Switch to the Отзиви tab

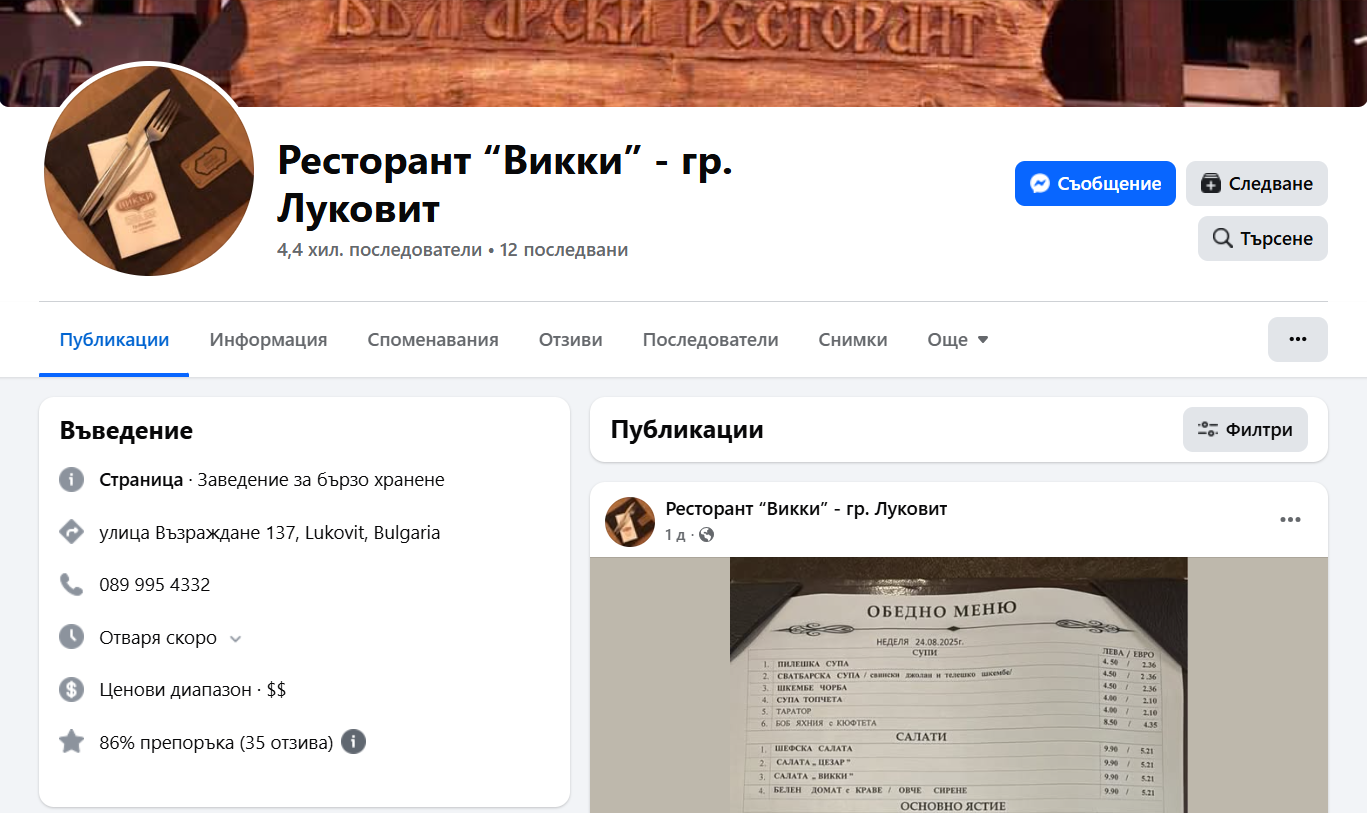570,340
